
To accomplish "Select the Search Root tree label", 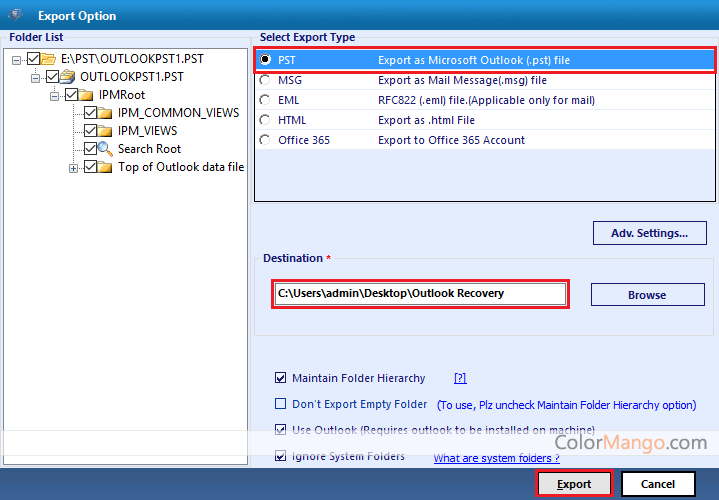I will [x=149, y=149].
